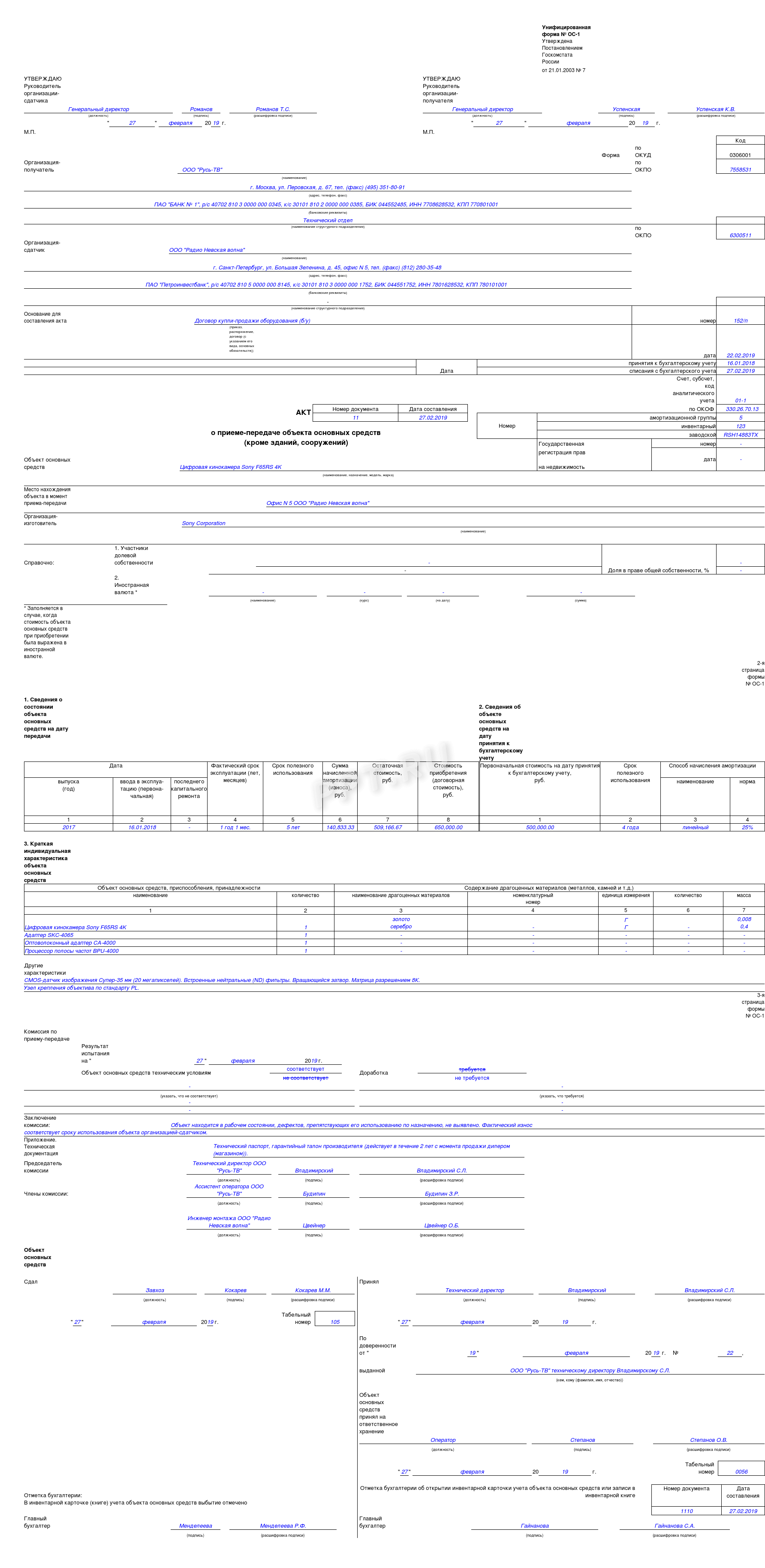Image resolution: width=765 pixels, height=1568 pixels.
Task: Click personnel number '0056'
Action: coord(741,1472)
